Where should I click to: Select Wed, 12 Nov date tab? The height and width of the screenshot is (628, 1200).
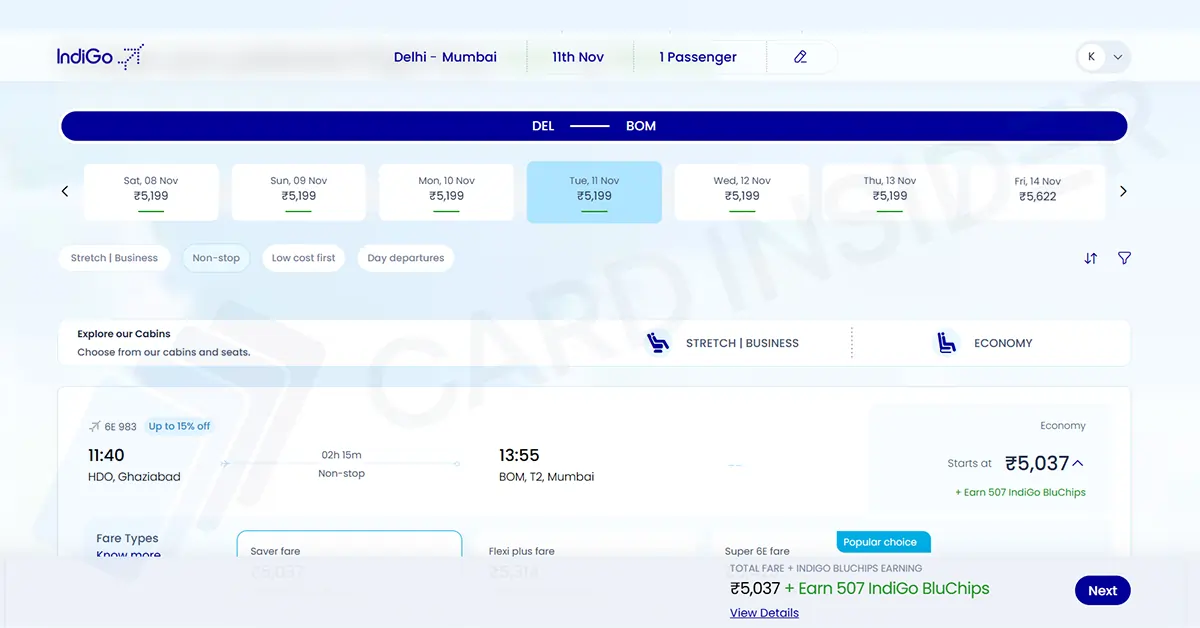pyautogui.click(x=742, y=192)
